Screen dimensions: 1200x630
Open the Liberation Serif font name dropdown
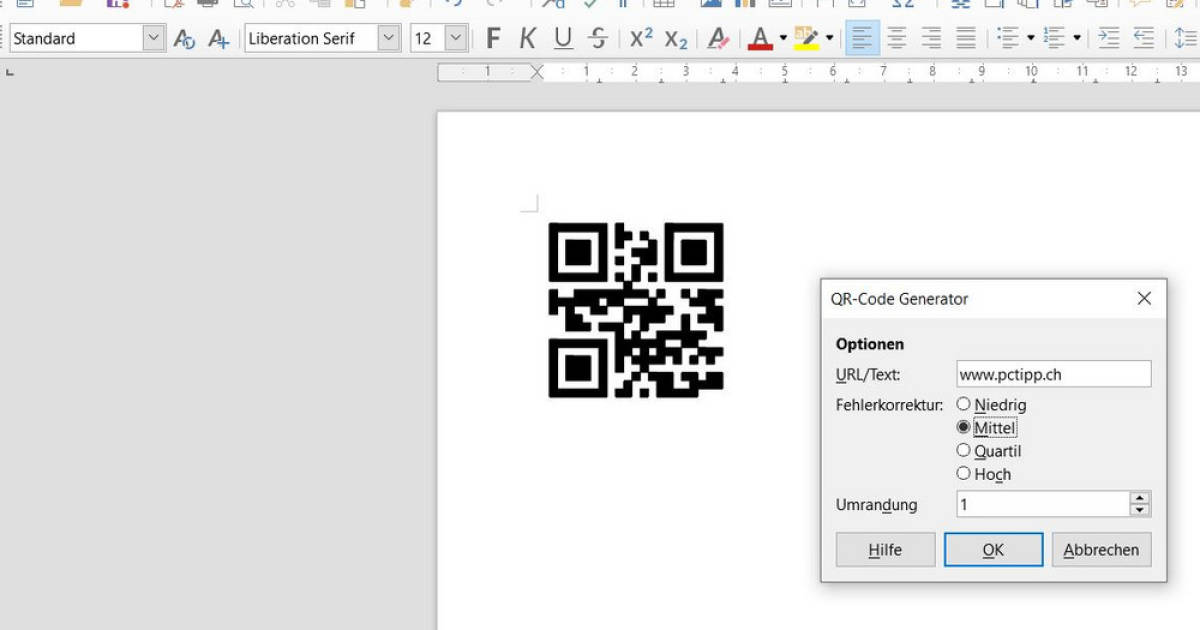coord(388,38)
